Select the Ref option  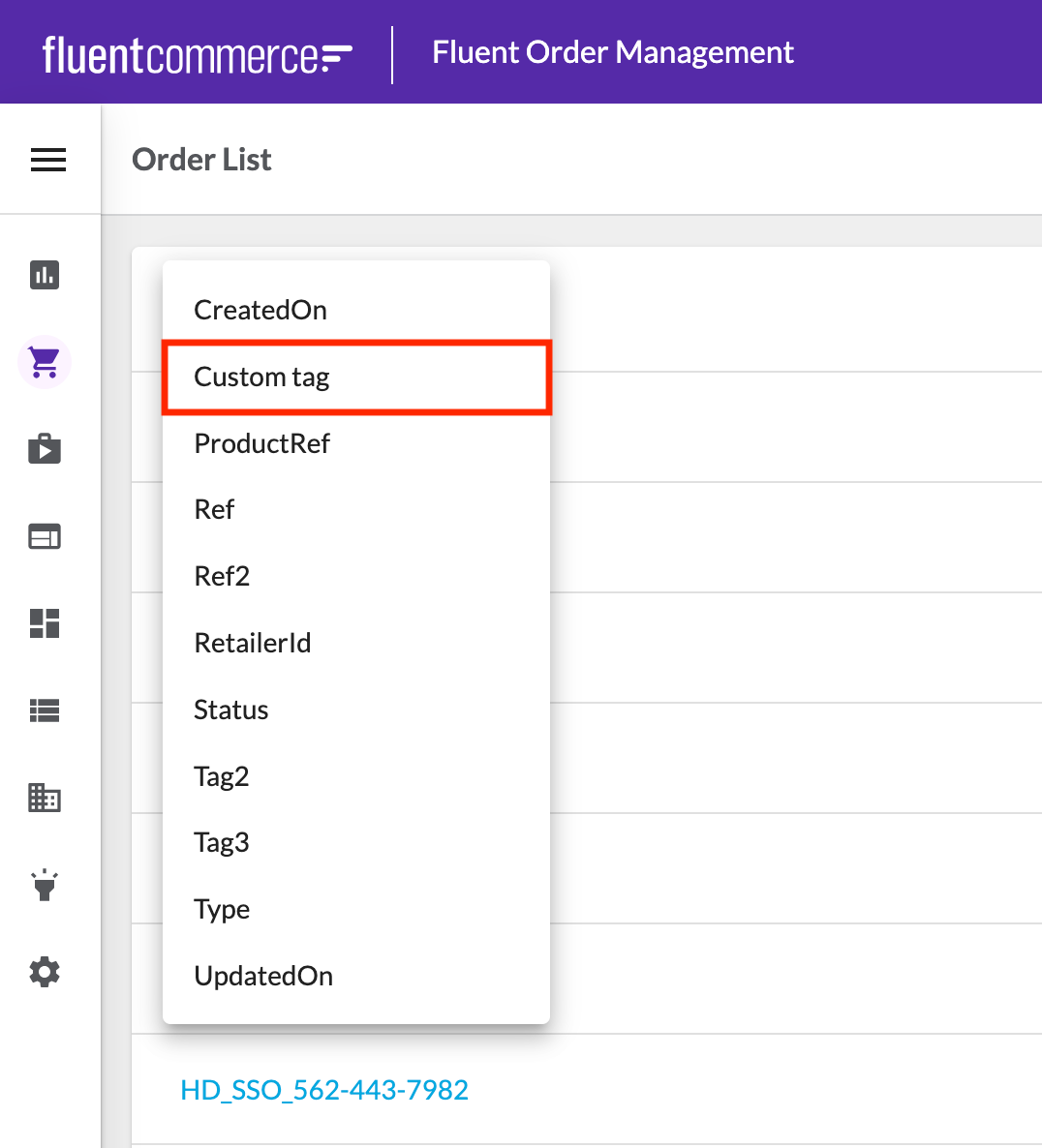pos(214,510)
